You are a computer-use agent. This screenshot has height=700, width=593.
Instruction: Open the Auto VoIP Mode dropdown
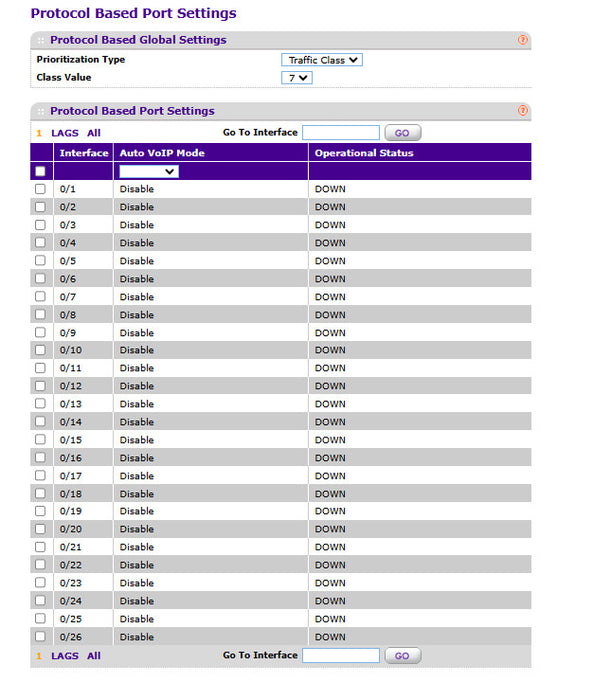[149, 171]
